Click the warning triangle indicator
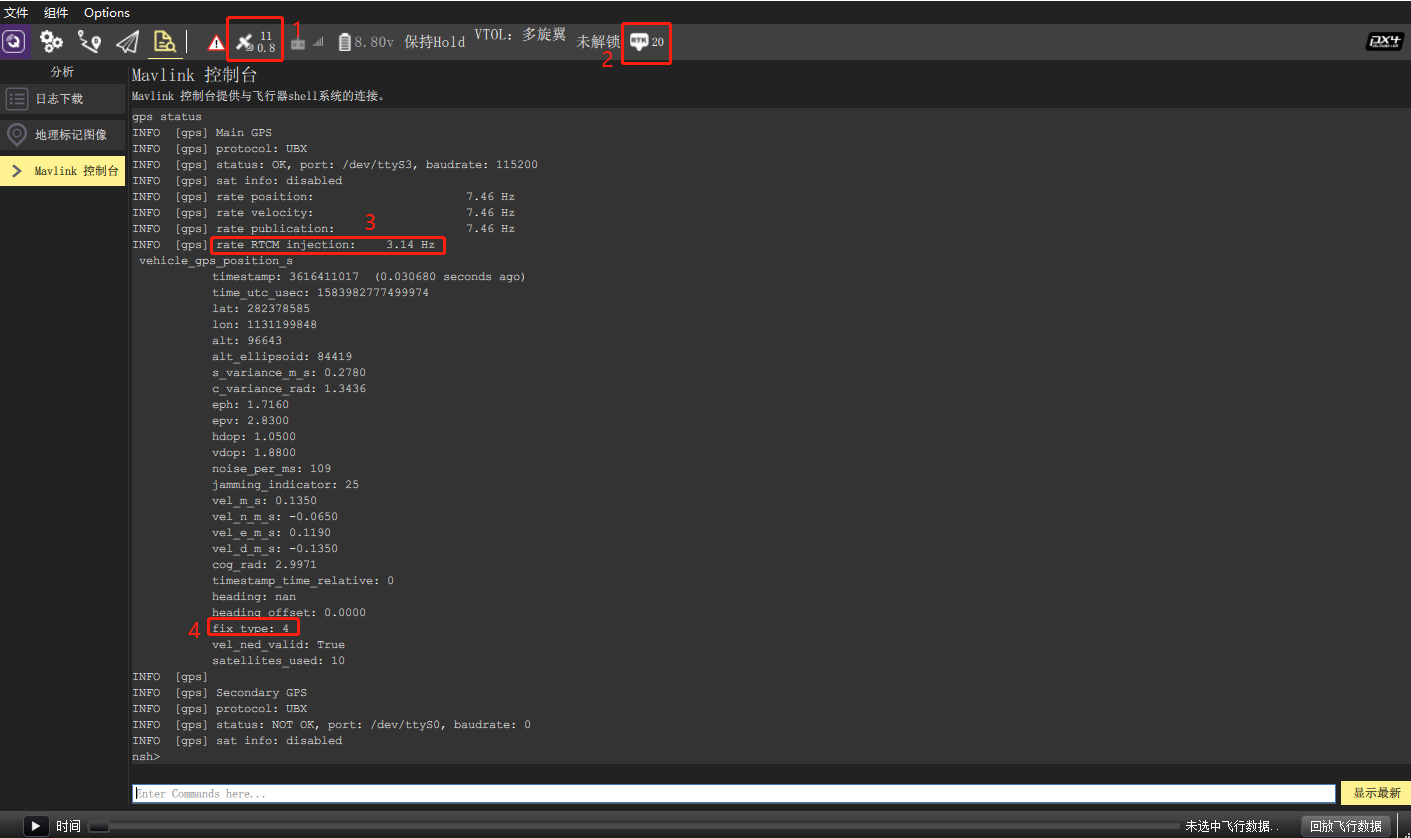1411x838 pixels. coord(215,43)
